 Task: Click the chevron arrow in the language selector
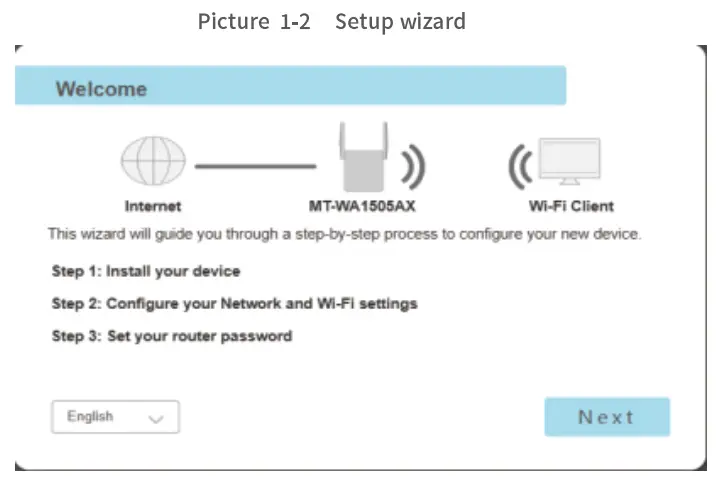click(x=155, y=419)
